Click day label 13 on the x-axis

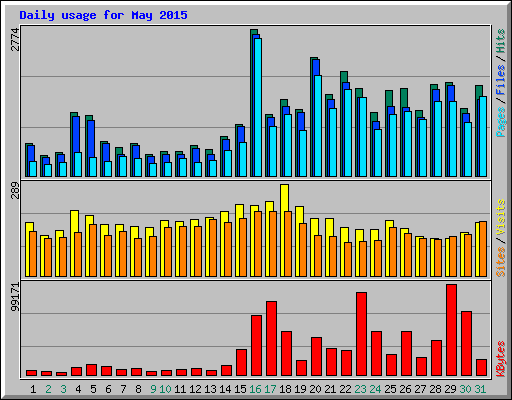pyautogui.click(x=210, y=389)
